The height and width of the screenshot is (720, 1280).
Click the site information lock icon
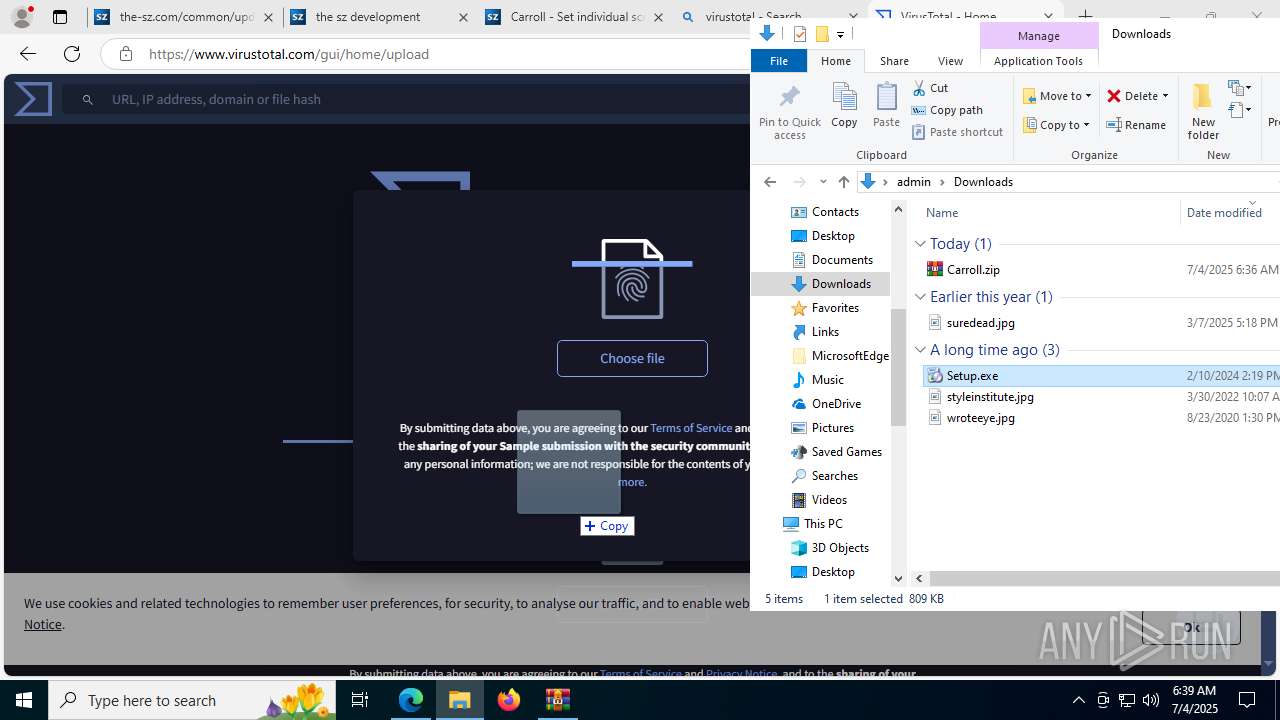tap(126, 54)
